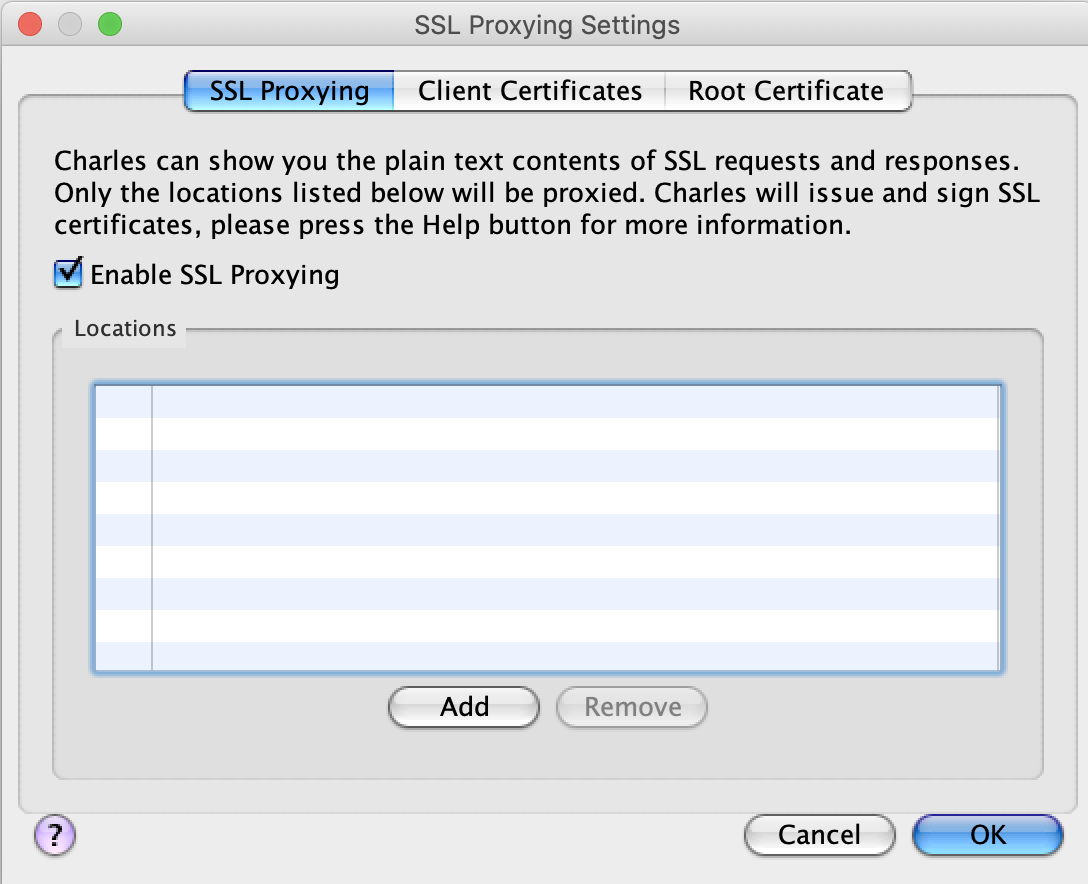Select the SSL Proxying tab
Screen dimensions: 1088x884
(x=288, y=91)
